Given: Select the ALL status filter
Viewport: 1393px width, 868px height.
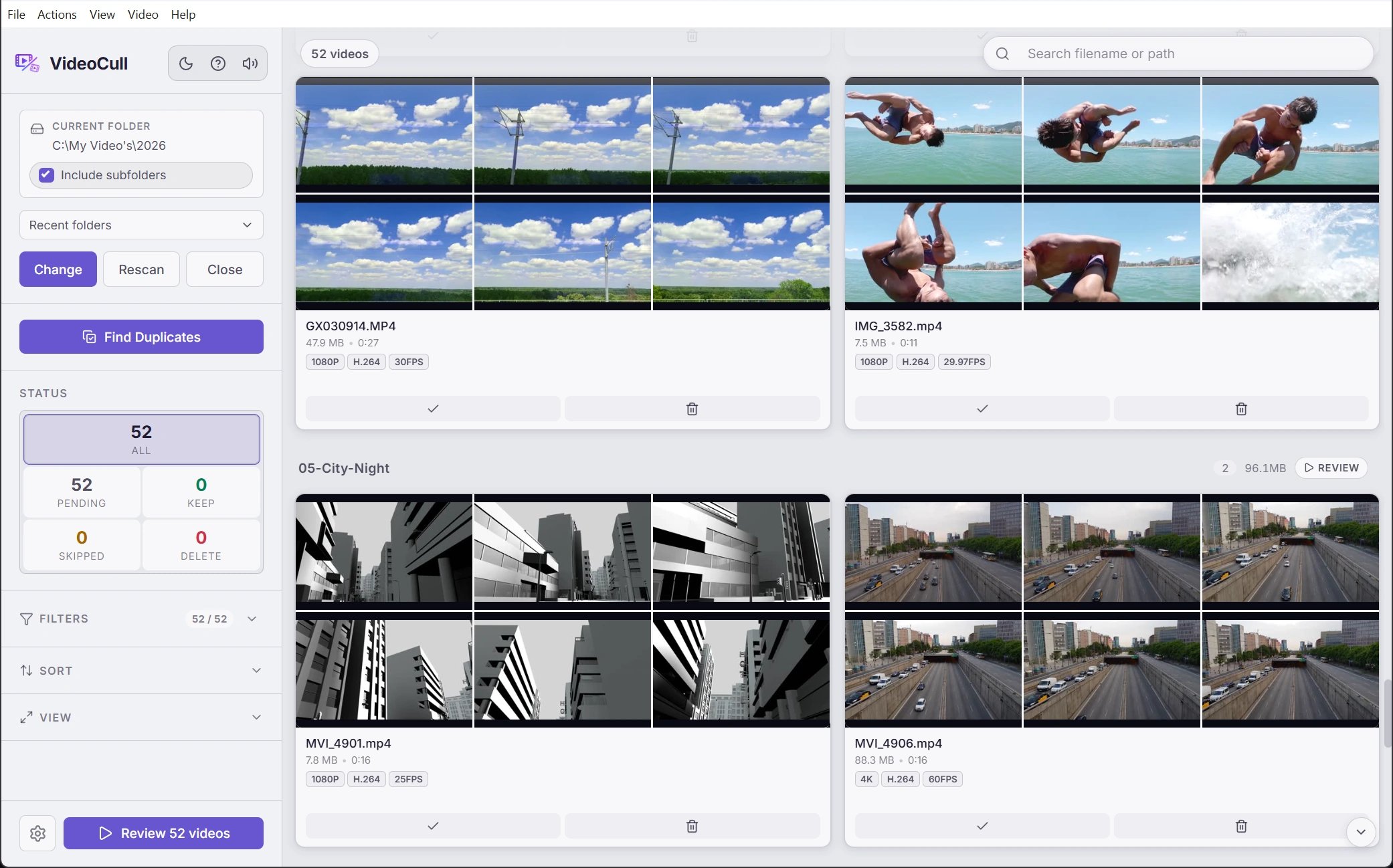Looking at the screenshot, I should click(141, 439).
